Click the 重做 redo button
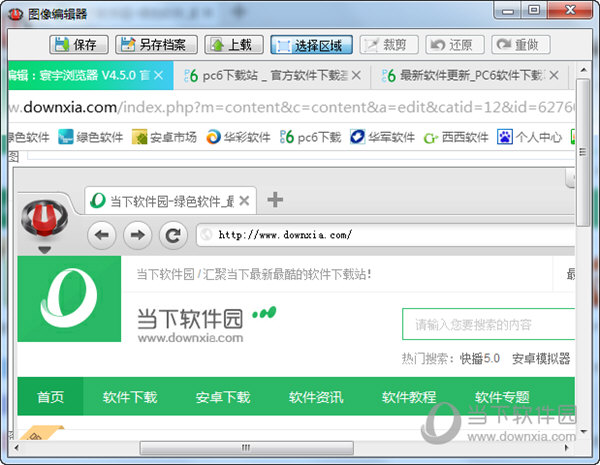600x465 pixels. (x=521, y=45)
